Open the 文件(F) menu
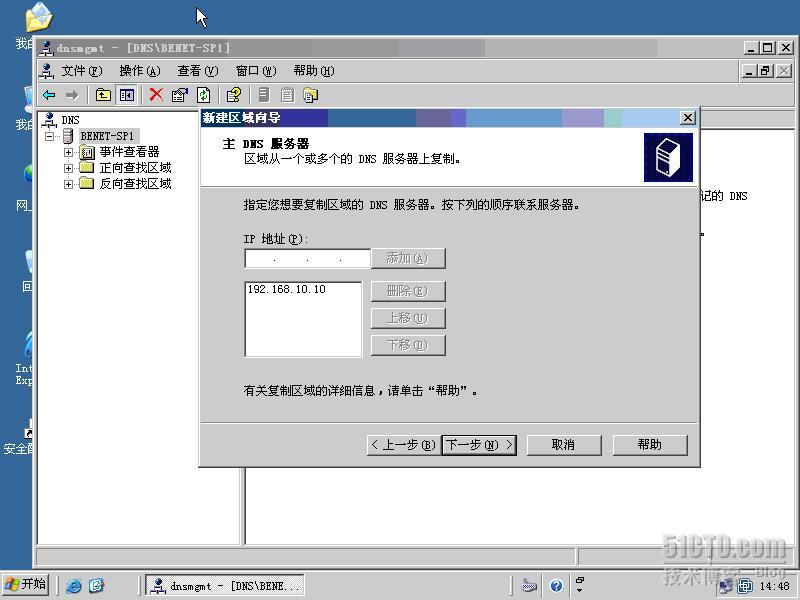 tap(82, 71)
